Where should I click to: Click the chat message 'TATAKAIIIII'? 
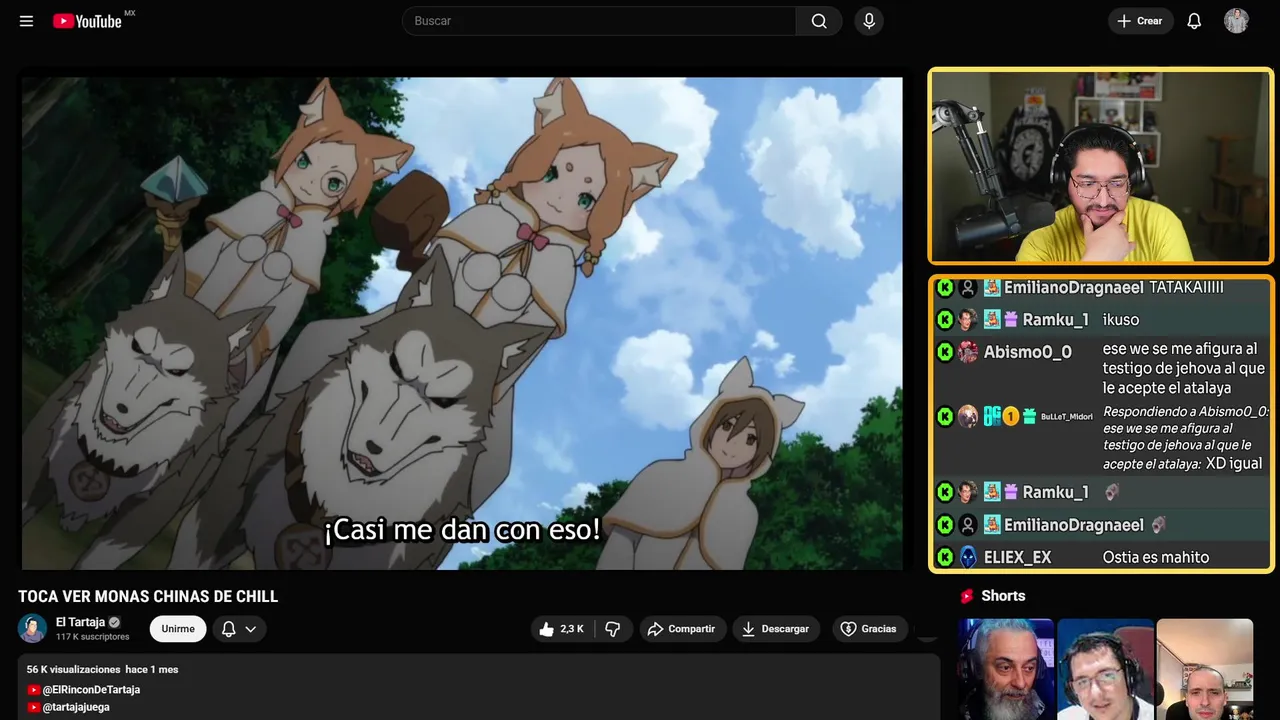coord(1187,288)
